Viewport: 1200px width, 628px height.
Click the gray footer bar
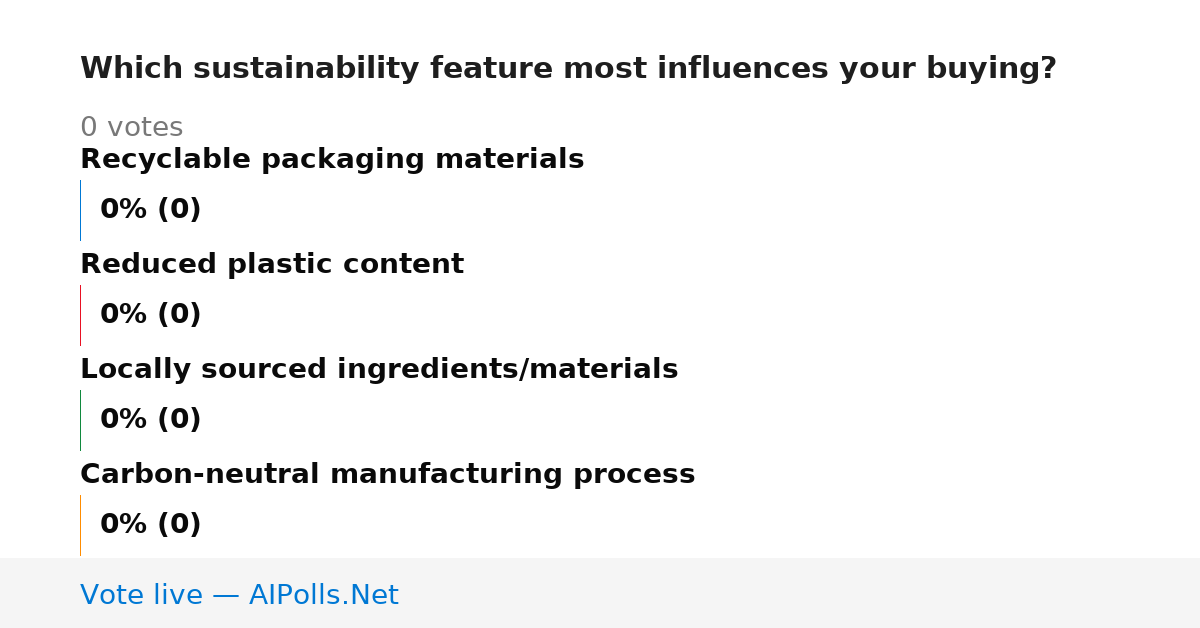click(x=600, y=593)
